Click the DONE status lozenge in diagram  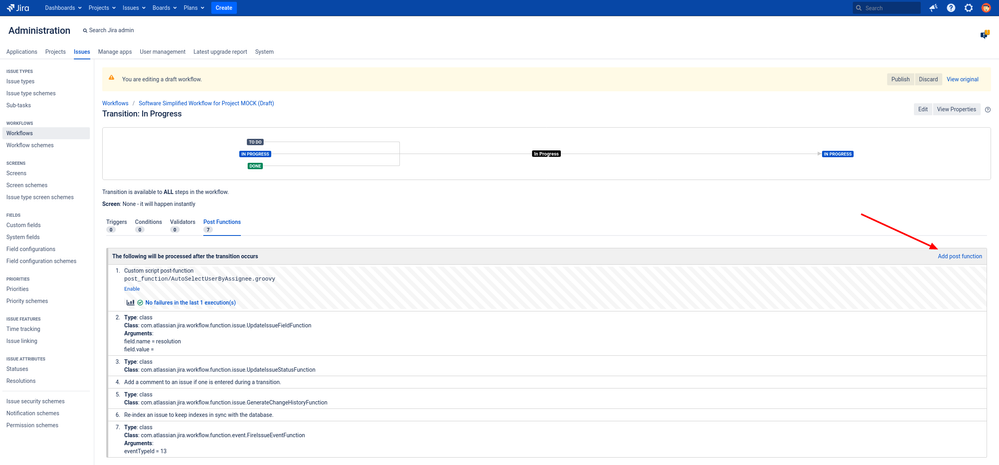(x=255, y=166)
